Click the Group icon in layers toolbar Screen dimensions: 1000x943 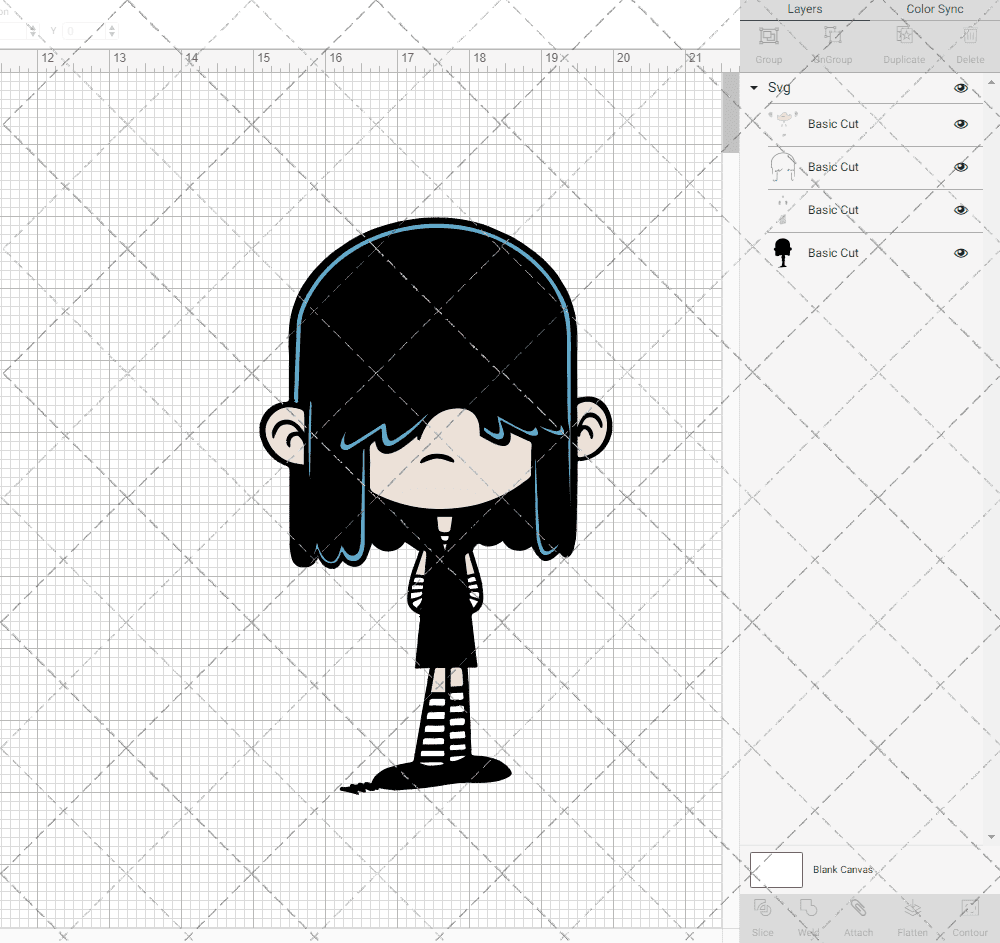coord(768,36)
